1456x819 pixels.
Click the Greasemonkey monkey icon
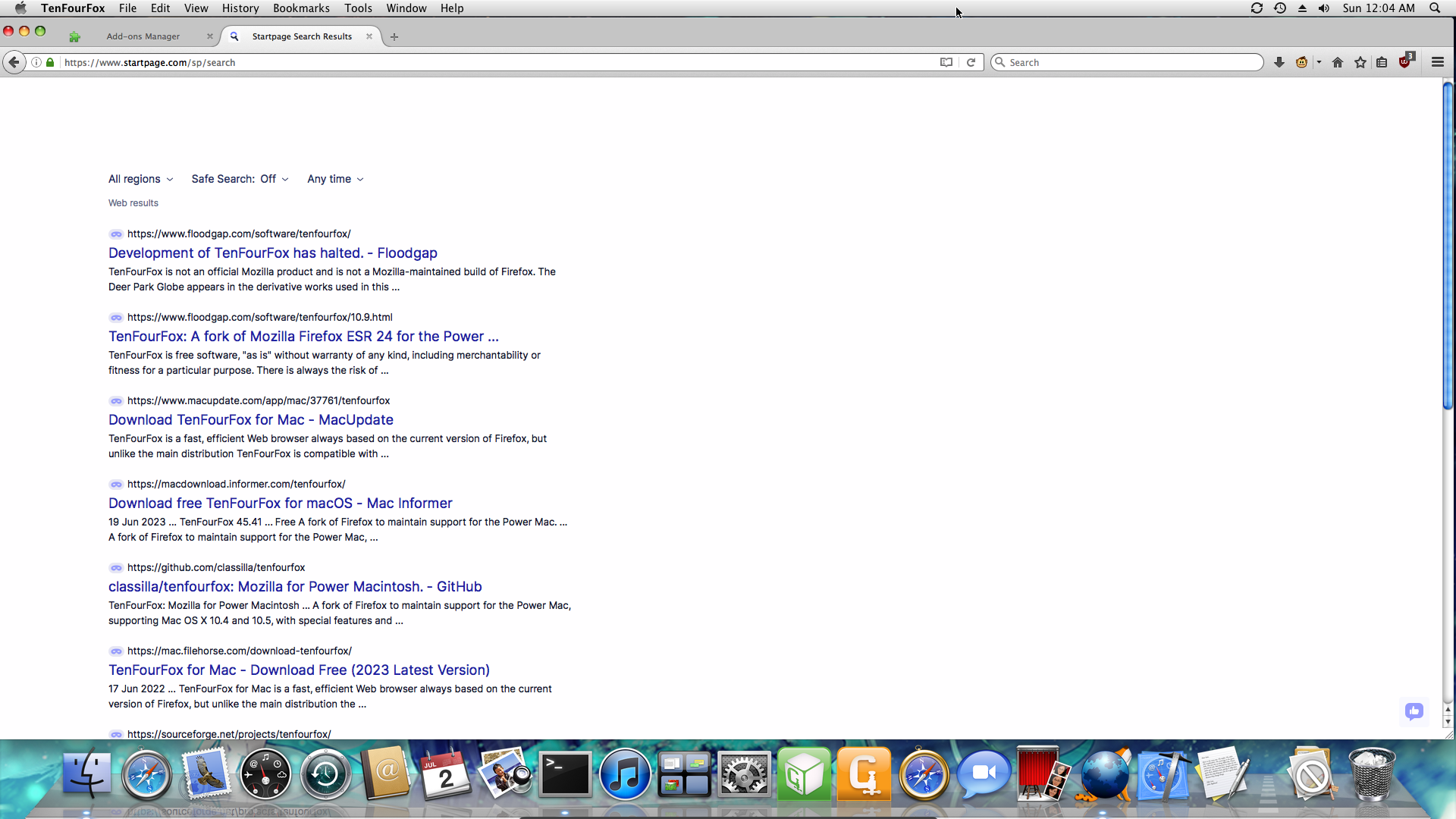pyautogui.click(x=1302, y=62)
